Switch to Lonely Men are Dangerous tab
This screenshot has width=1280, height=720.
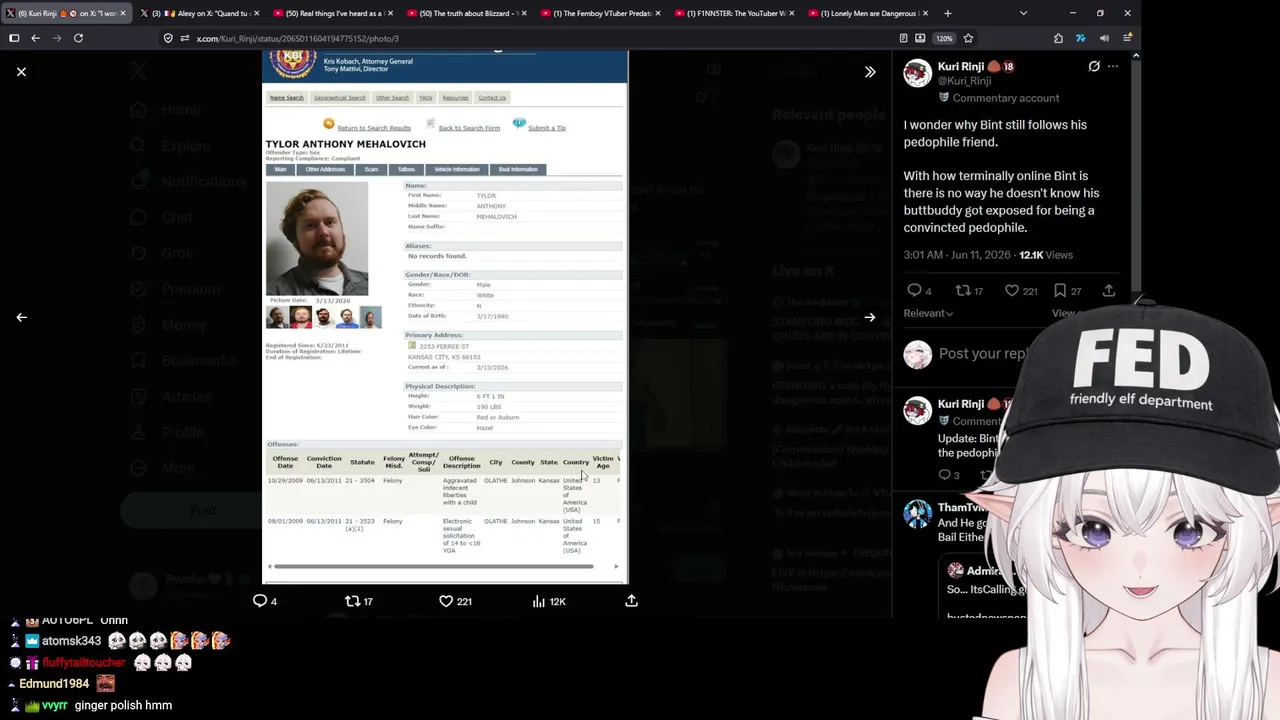pyautogui.click(x=870, y=13)
